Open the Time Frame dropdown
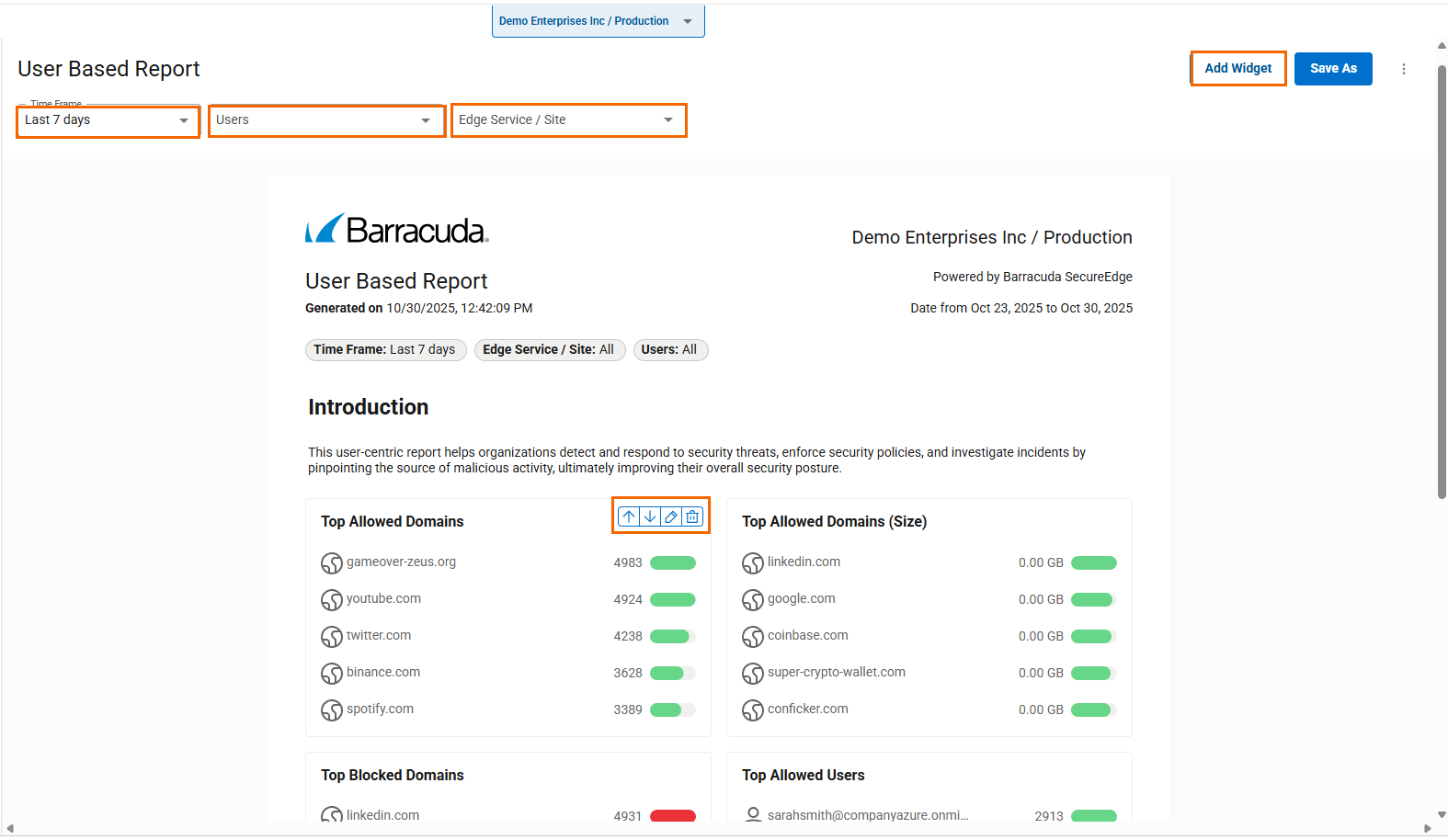Viewport: 1448px width, 840px height. pyautogui.click(x=108, y=120)
